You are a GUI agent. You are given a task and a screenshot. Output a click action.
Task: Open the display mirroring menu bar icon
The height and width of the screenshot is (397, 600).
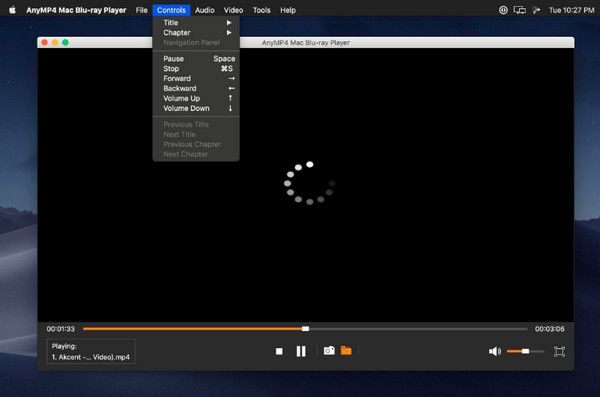519,10
